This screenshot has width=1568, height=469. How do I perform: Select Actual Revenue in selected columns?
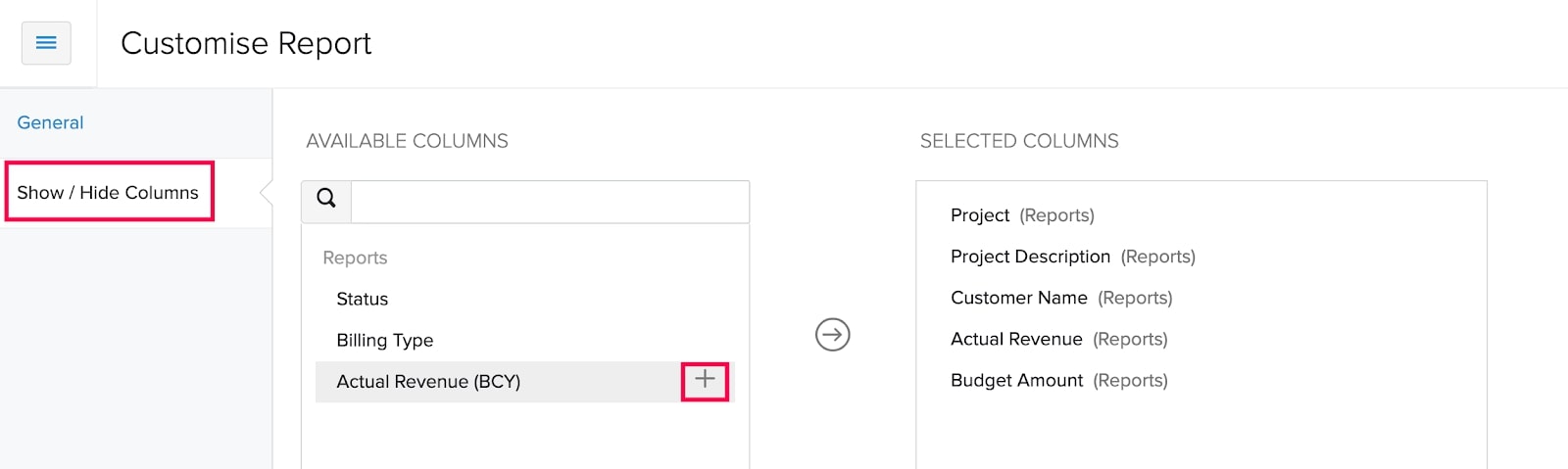[x=1016, y=339]
